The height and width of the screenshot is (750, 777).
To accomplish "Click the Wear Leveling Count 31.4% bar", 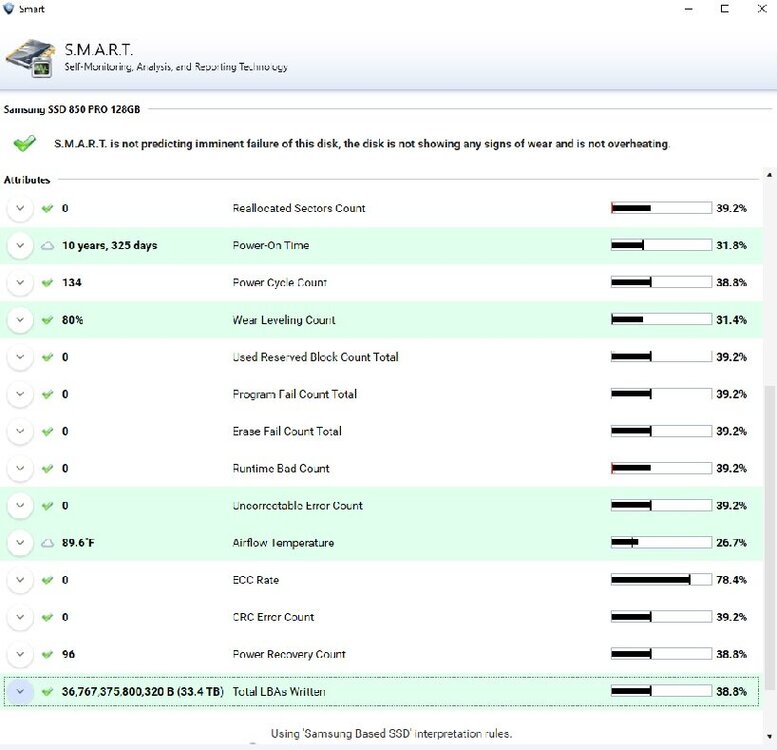I will click(x=661, y=320).
